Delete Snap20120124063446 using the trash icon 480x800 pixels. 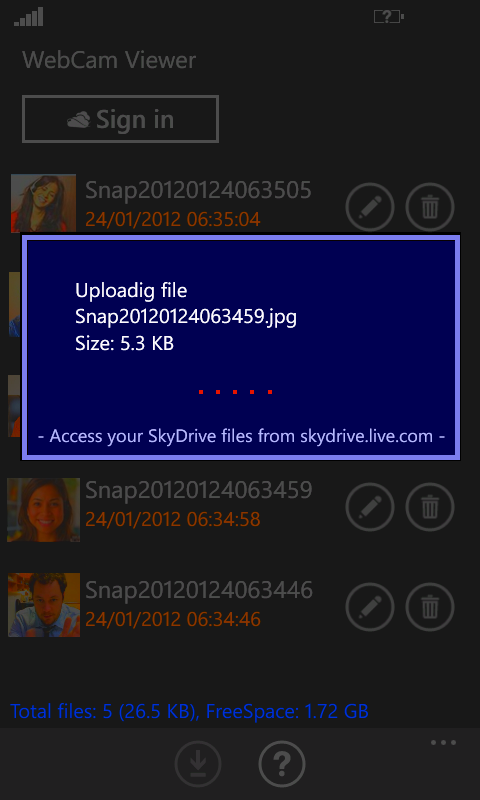tap(430, 607)
